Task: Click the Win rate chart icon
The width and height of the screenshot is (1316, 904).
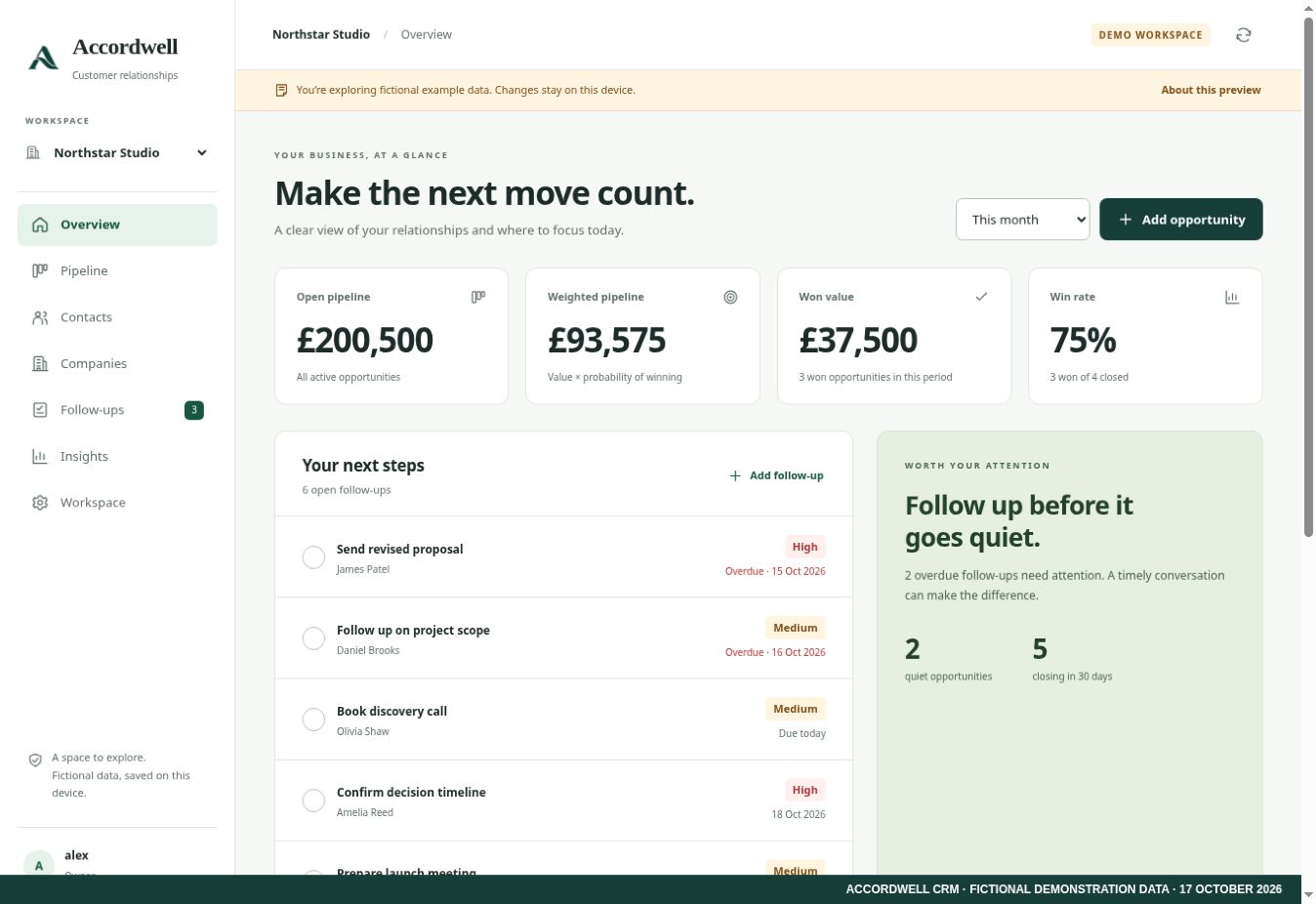Action: click(1232, 297)
